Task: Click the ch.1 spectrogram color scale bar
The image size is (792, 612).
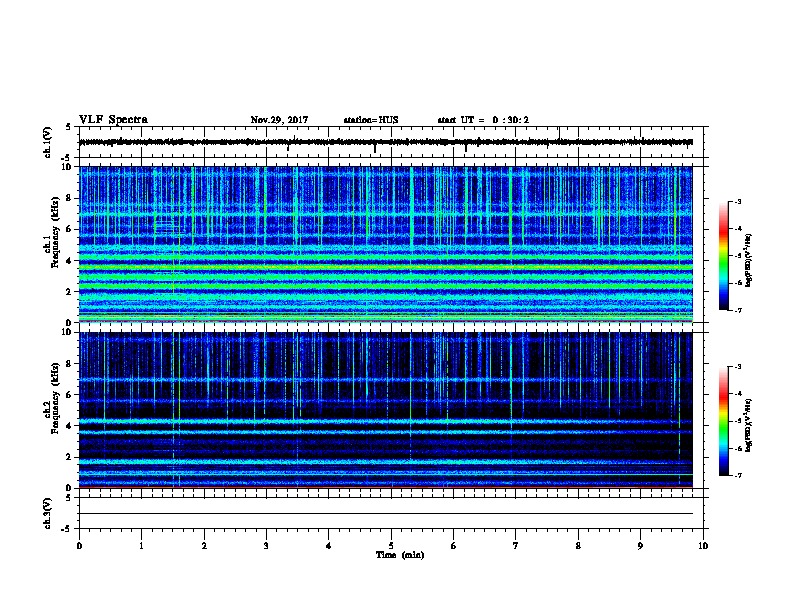Action: pos(723,256)
